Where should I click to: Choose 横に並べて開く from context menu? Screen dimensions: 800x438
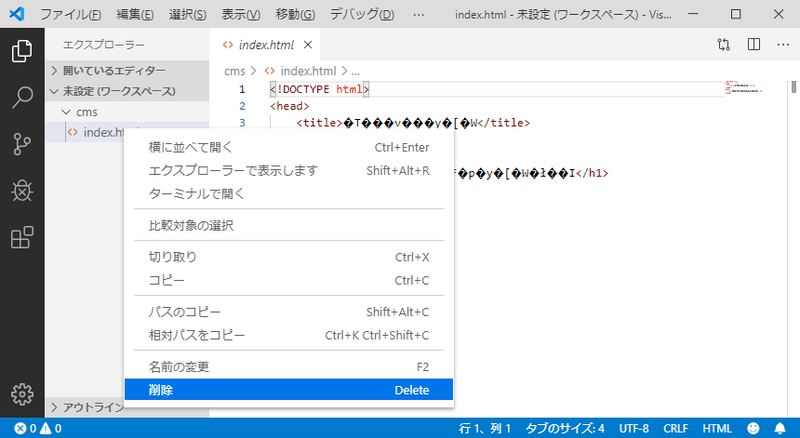pos(289,148)
